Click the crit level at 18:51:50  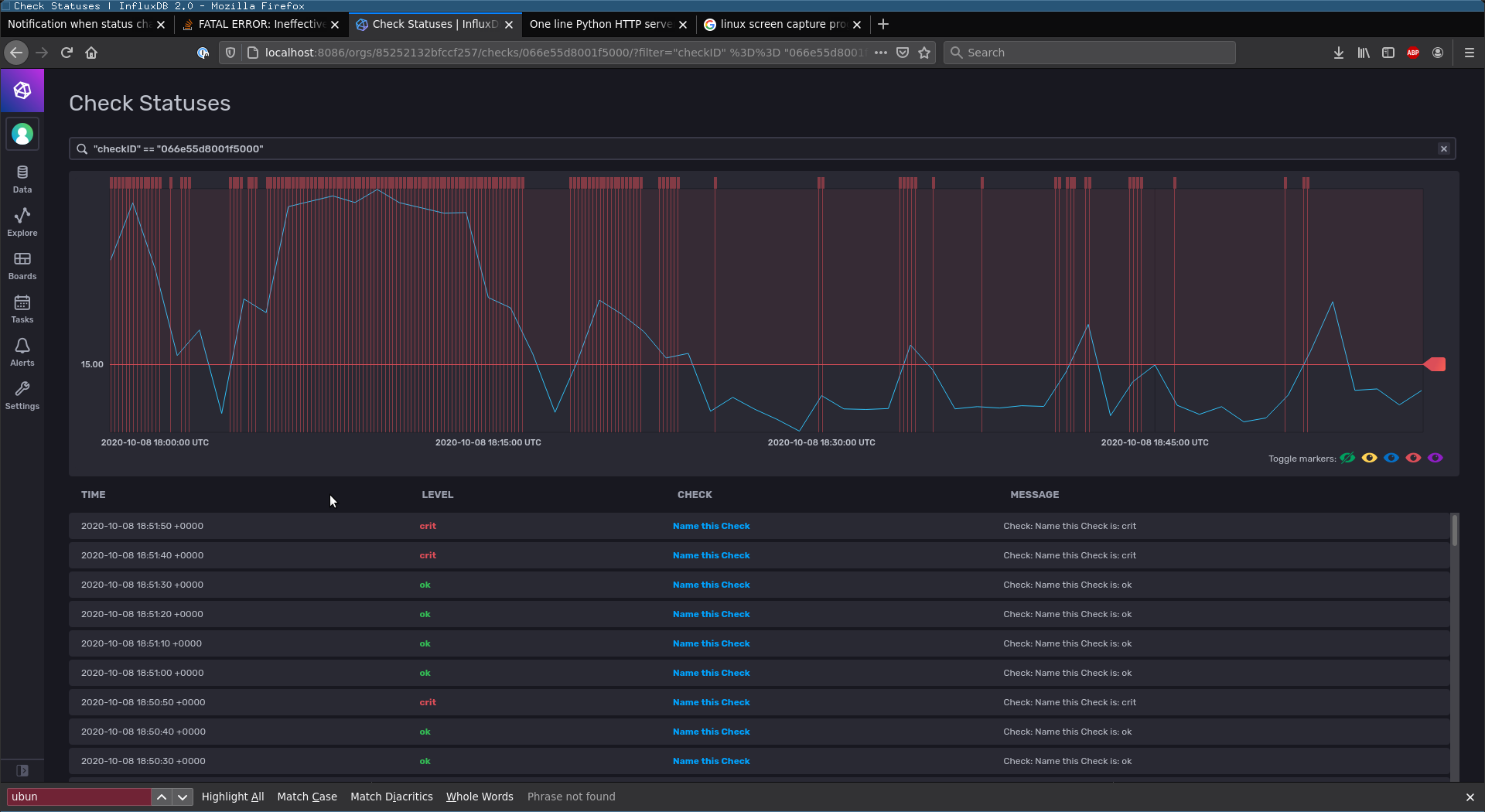[x=428, y=526]
